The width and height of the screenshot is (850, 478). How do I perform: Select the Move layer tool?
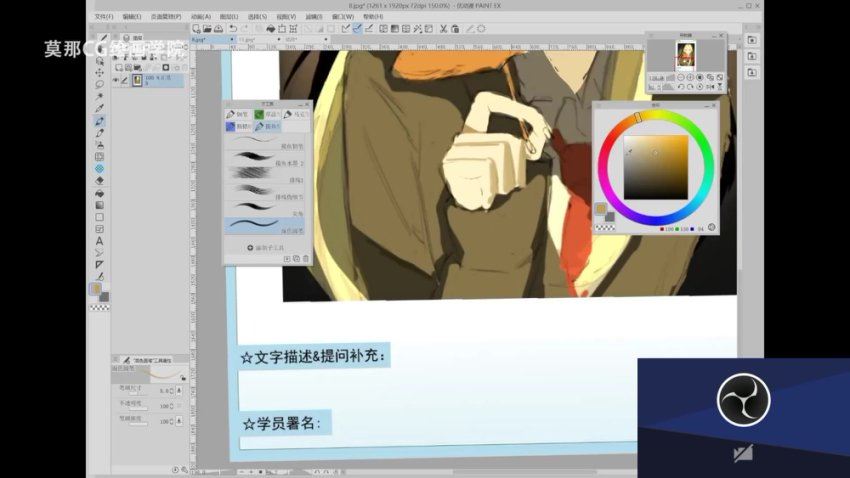[99, 73]
